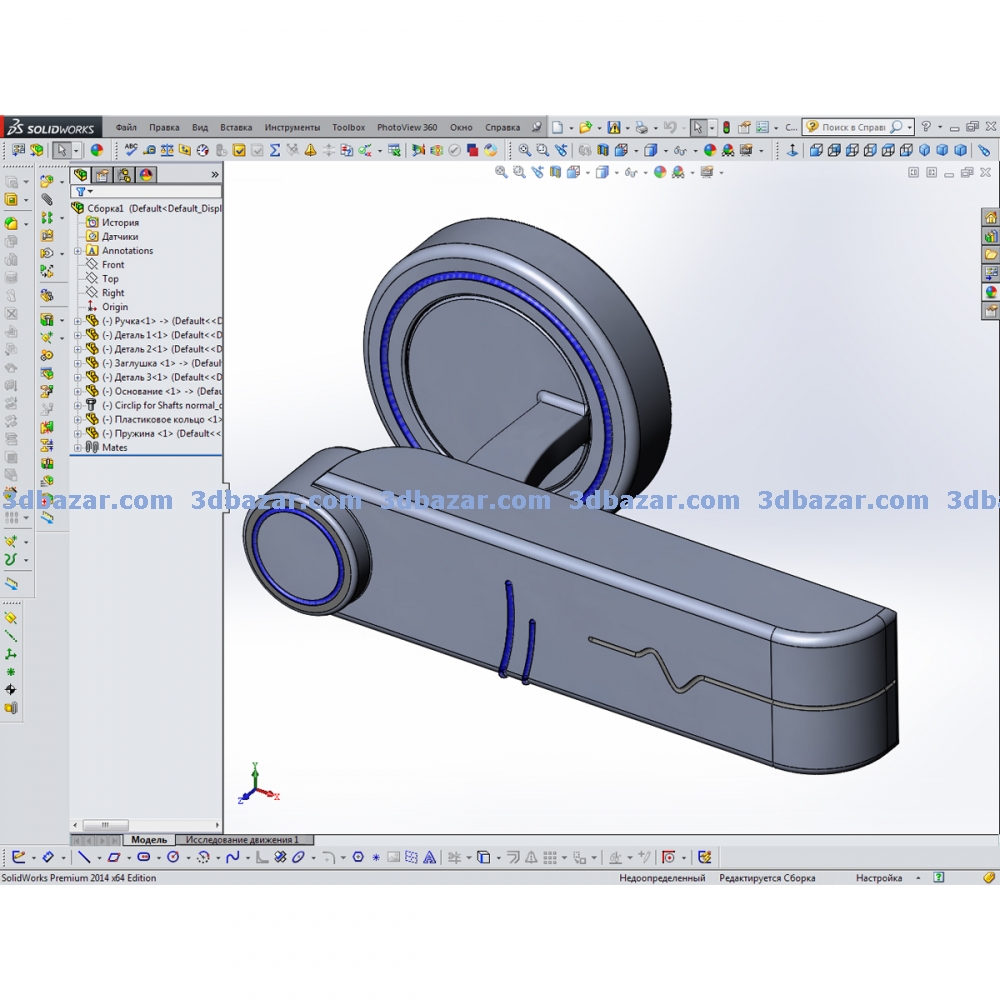1000x1000 pixels.
Task: Switch to Исследование движения 1 tab
Action: coord(242,840)
